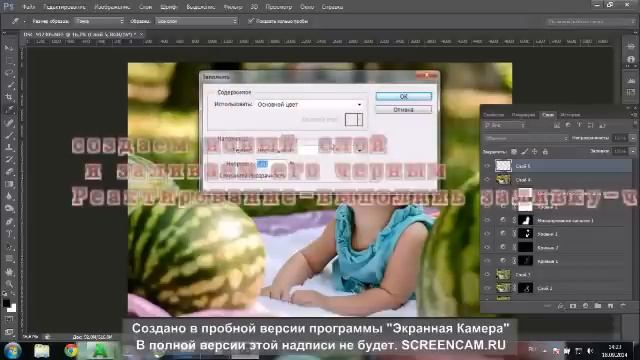Open Google Chrome from the taskbar
The width and height of the screenshot is (640, 360).
coord(71,351)
